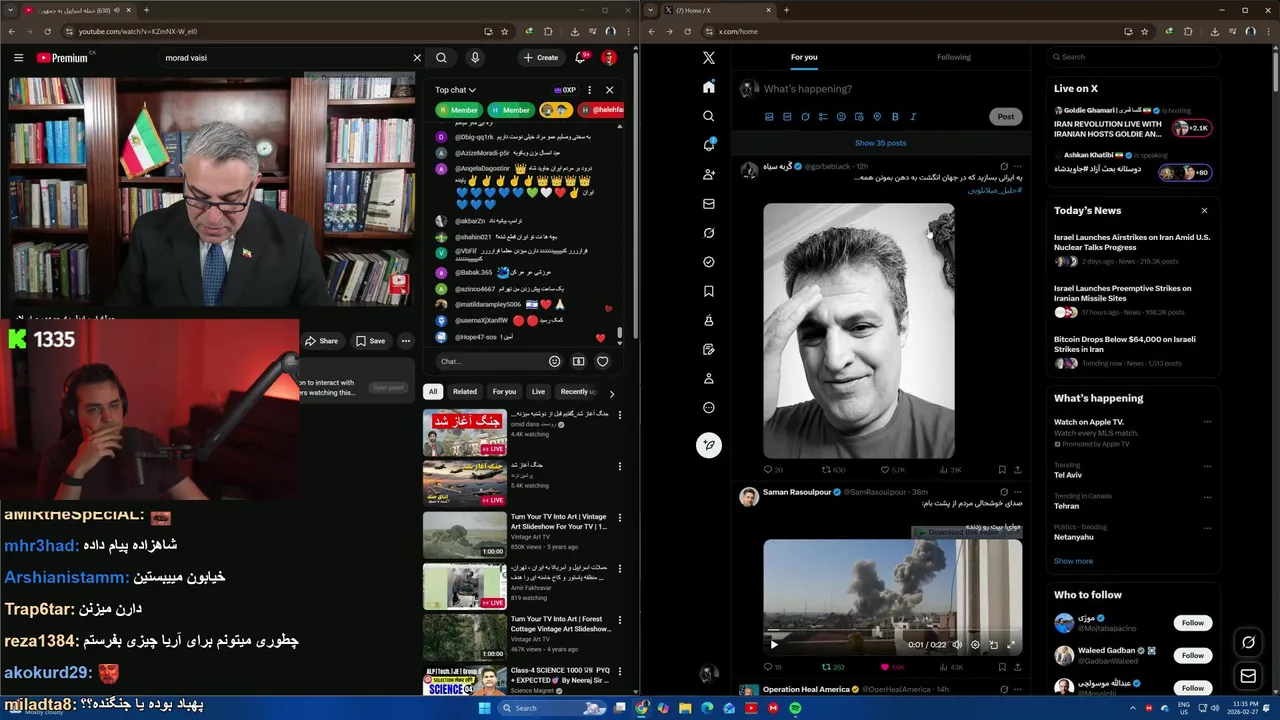Open more options for Tel Aviv trend
Screen dimensions: 1280x720
click(1207, 465)
